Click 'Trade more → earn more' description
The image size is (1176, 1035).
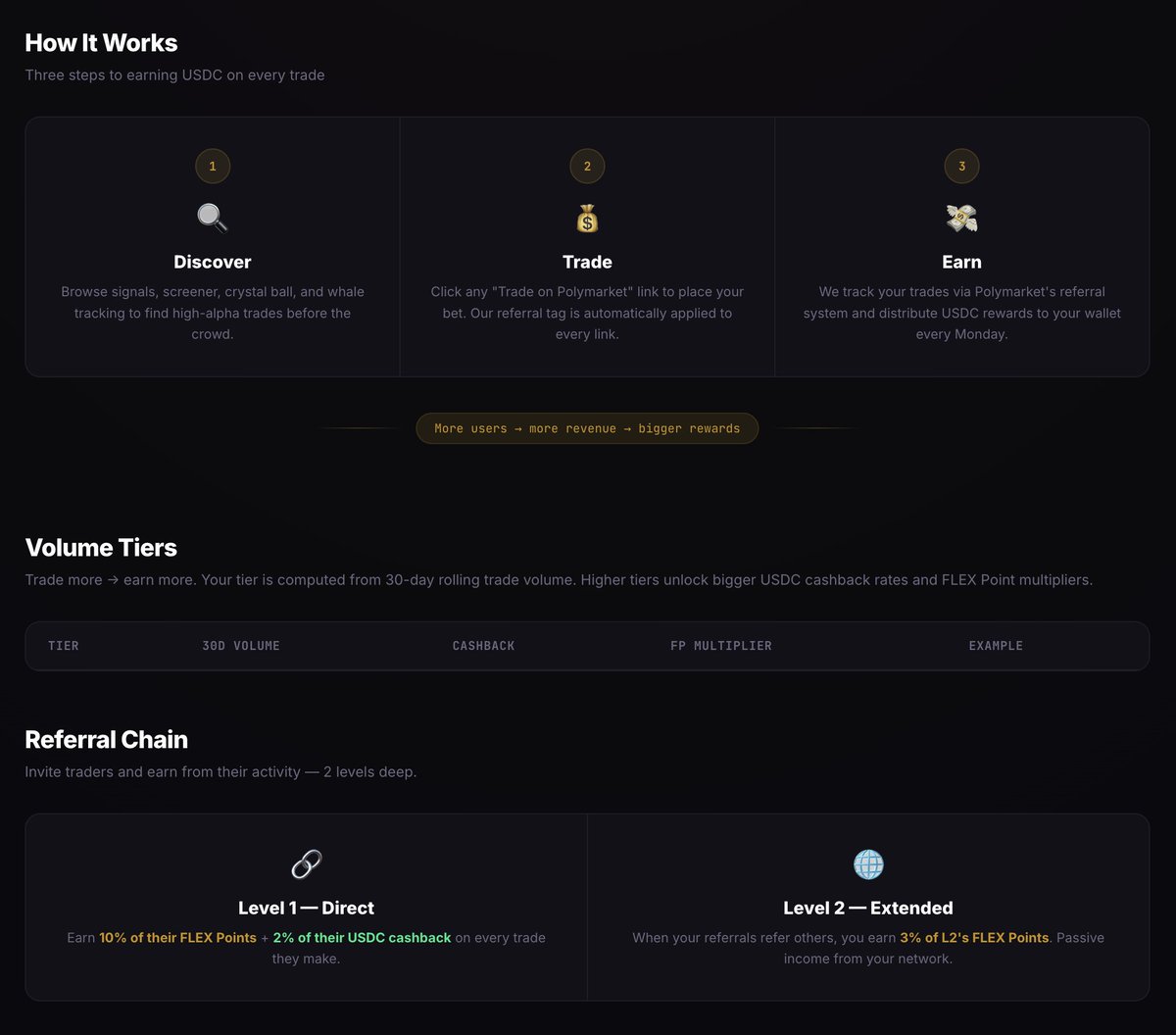coord(559,579)
